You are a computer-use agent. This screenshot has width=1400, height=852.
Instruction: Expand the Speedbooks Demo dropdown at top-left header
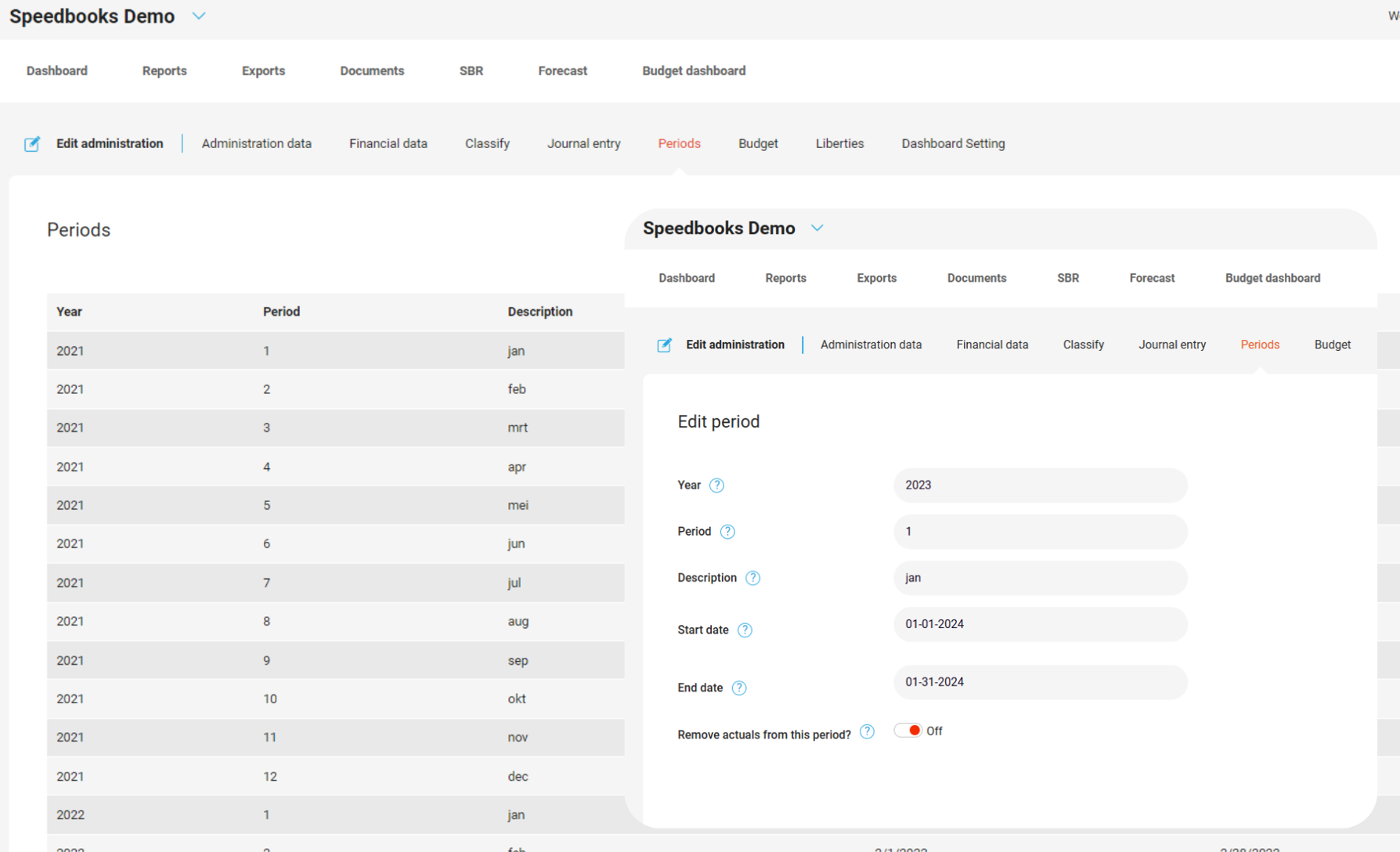[x=199, y=16]
